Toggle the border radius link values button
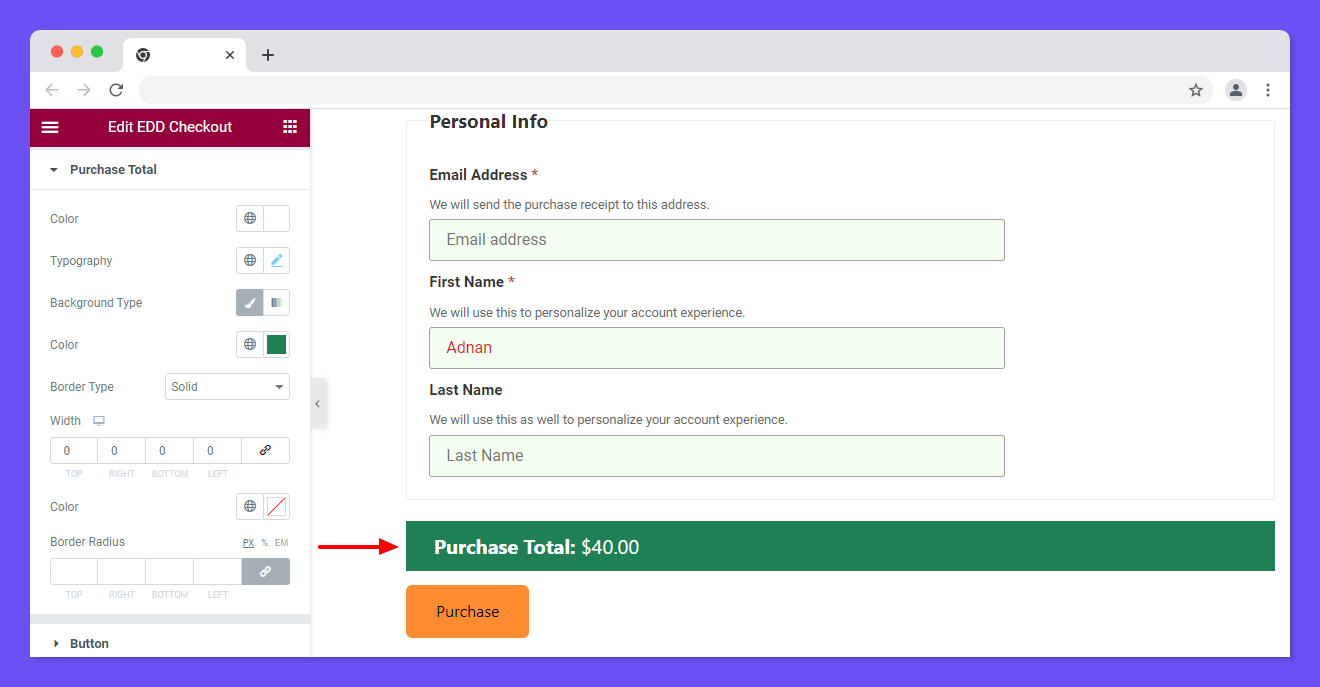The width and height of the screenshot is (1320, 687). (265, 572)
